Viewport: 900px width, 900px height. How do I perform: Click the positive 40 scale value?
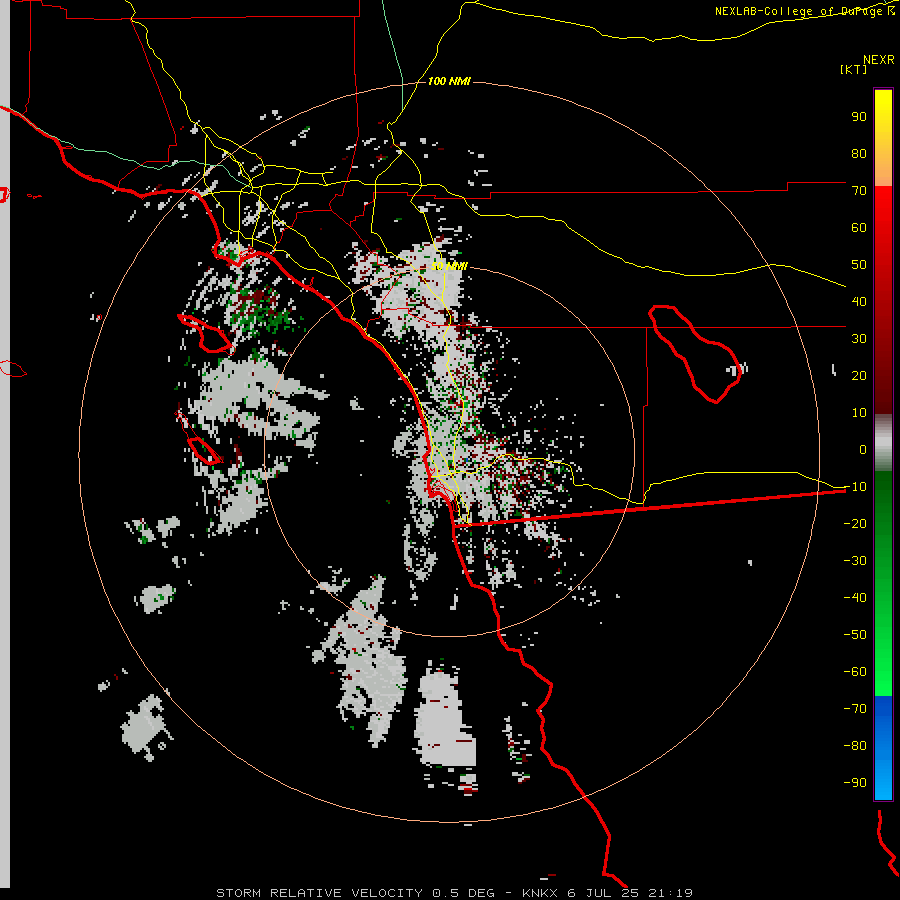click(x=859, y=302)
